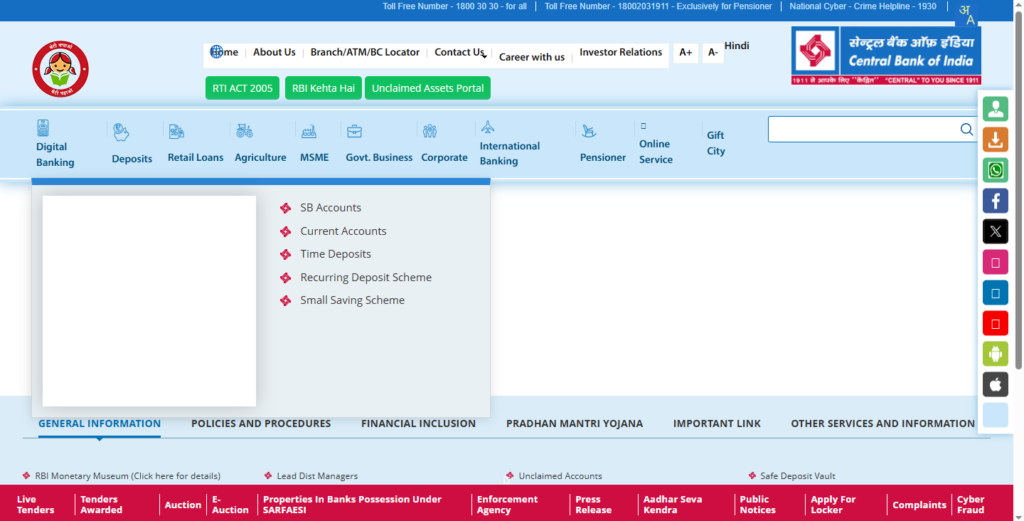
Task: Click the MSME factory icon
Action: 309,131
